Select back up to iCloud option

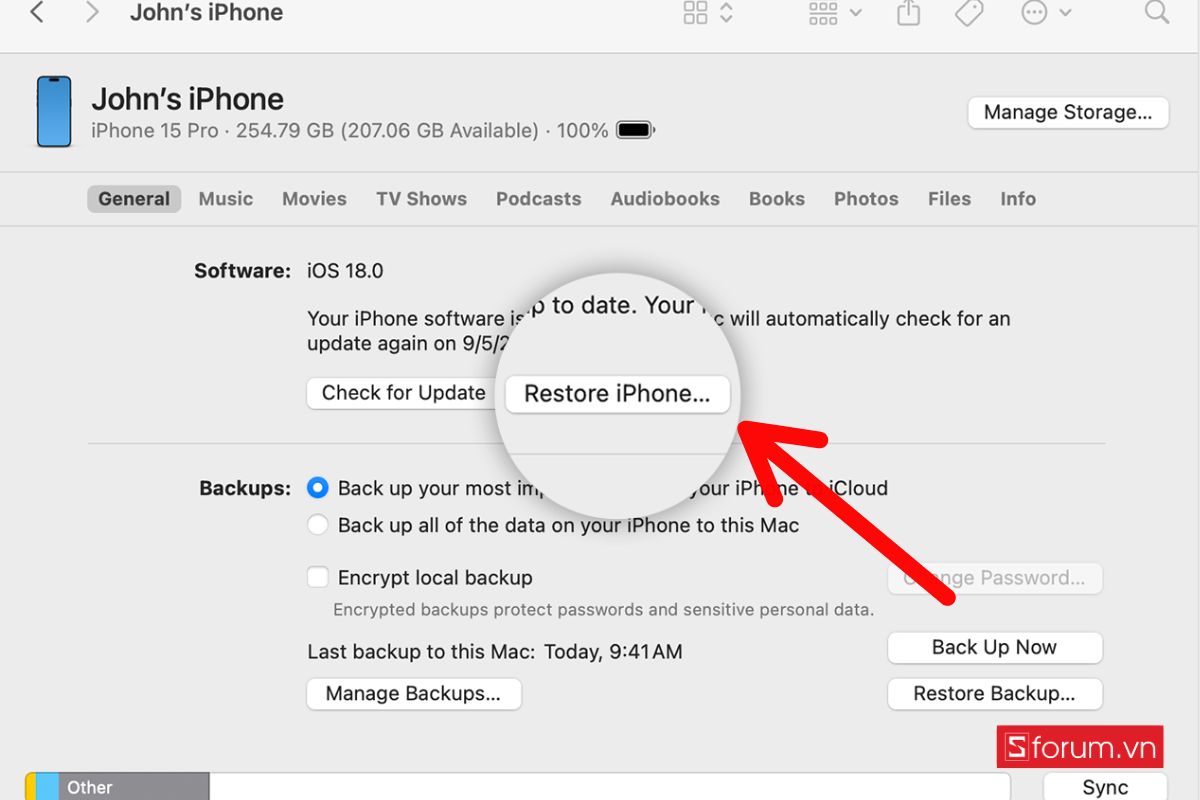318,488
